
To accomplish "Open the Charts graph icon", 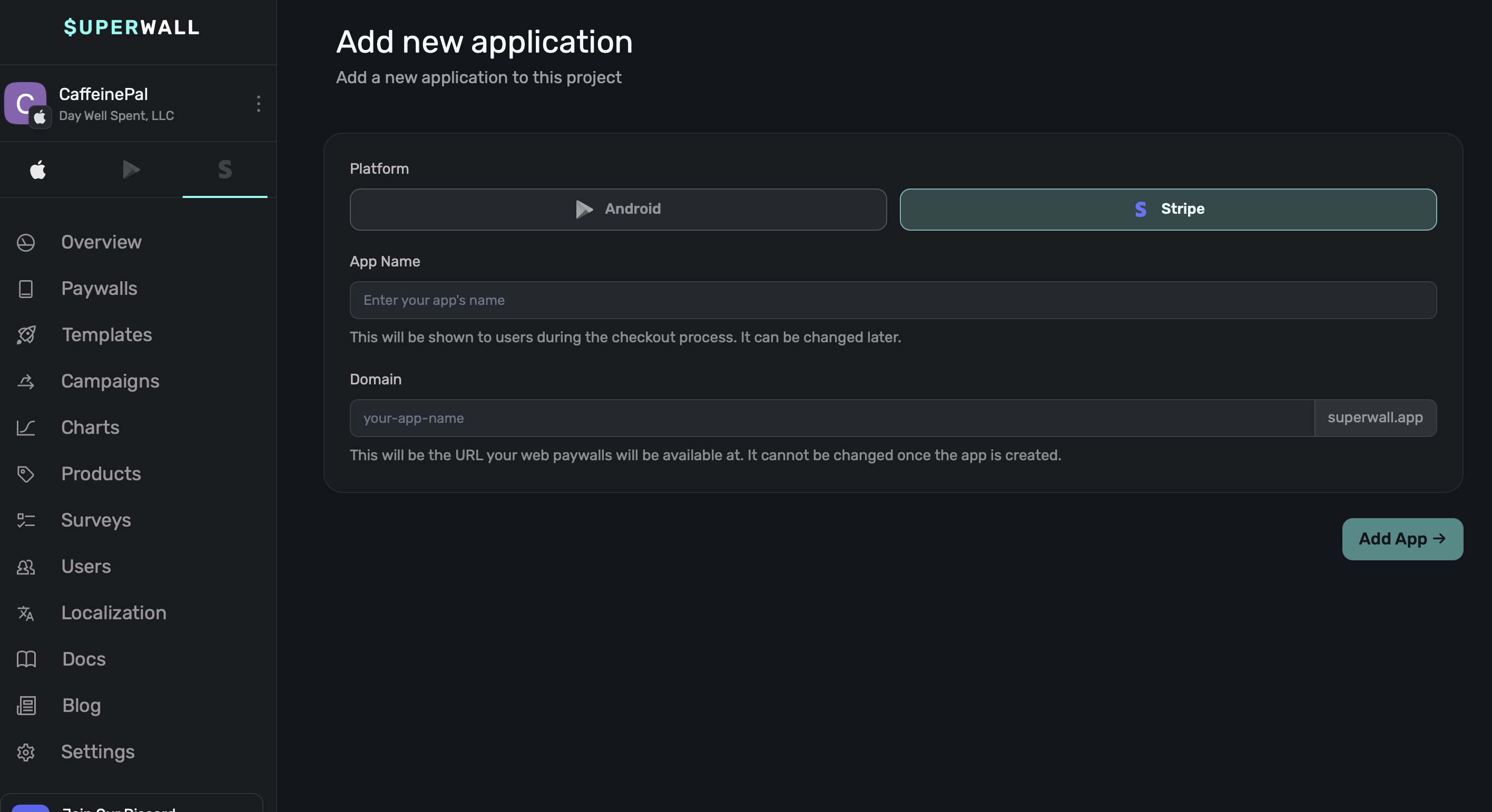I will (25, 428).
